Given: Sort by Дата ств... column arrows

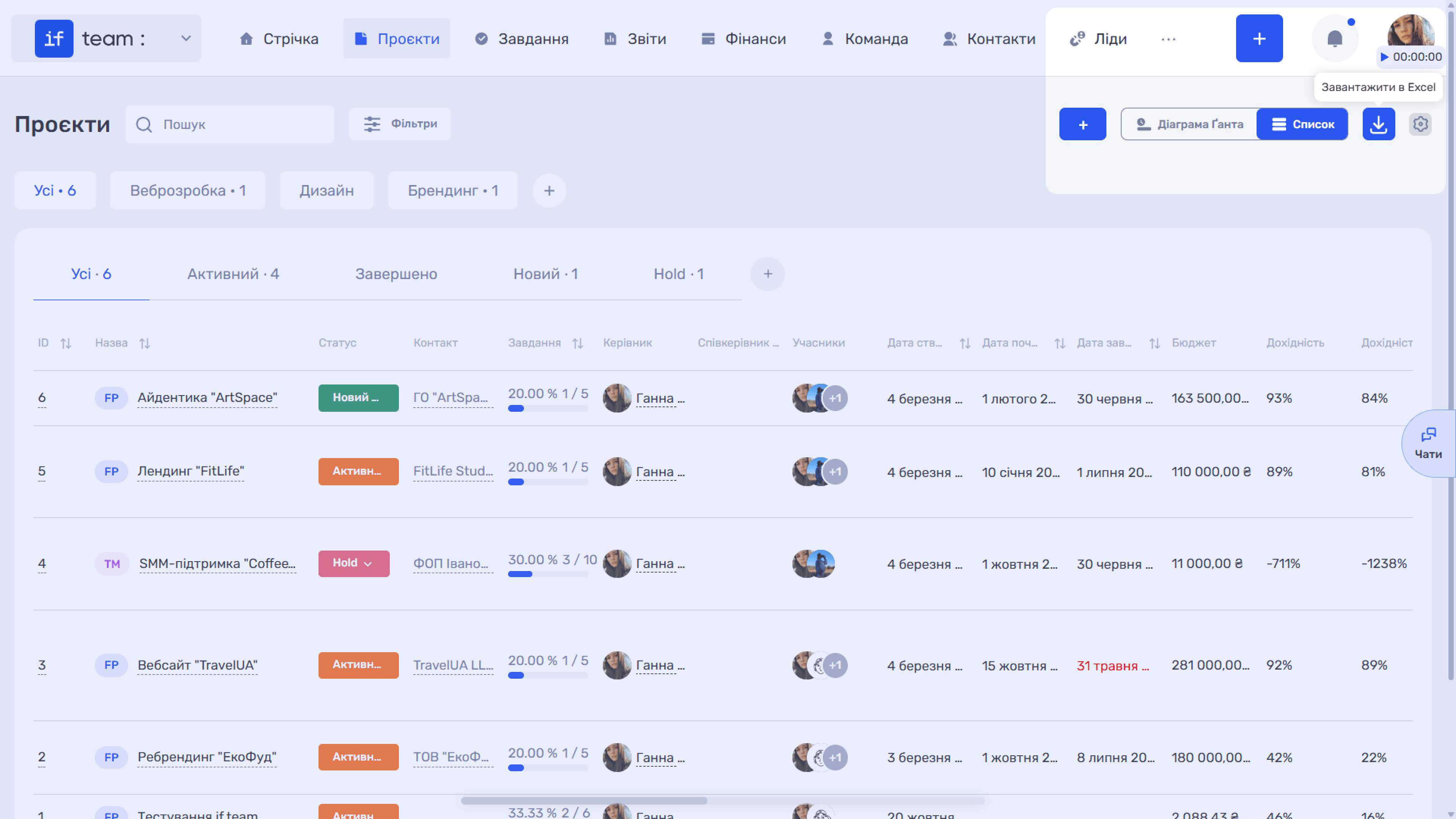Looking at the screenshot, I should tap(965, 343).
